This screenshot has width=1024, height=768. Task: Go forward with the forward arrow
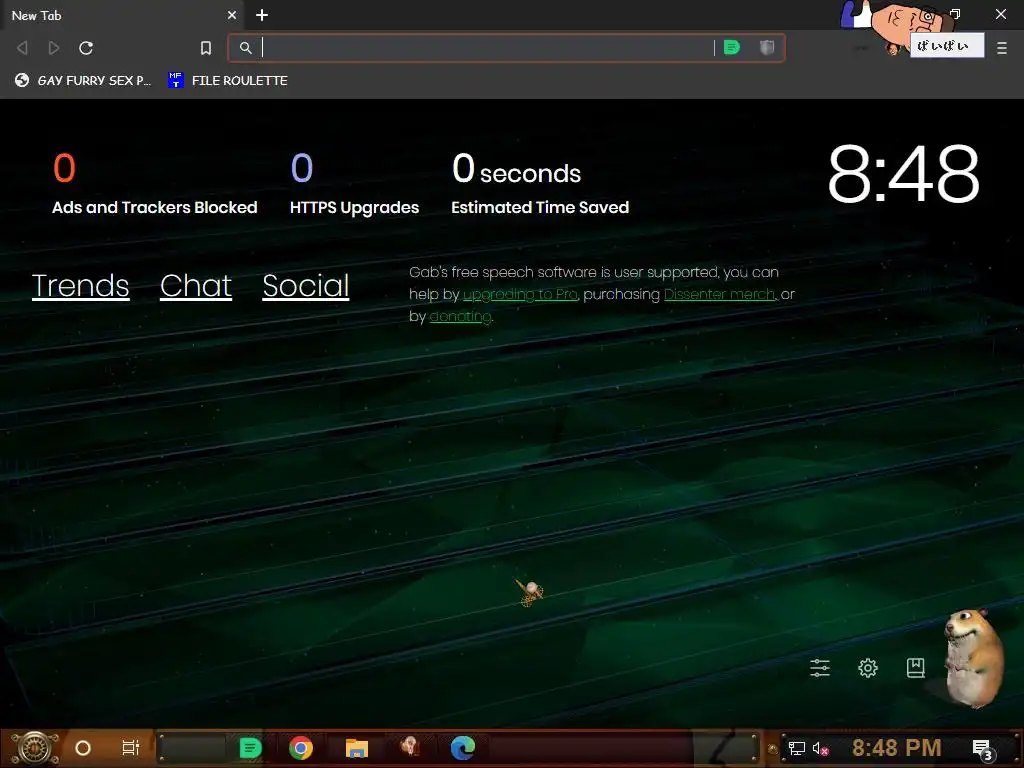[x=54, y=48]
